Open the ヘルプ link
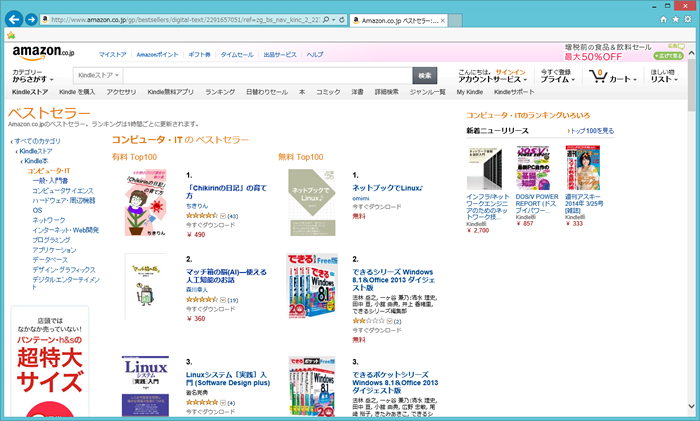 (x=315, y=54)
